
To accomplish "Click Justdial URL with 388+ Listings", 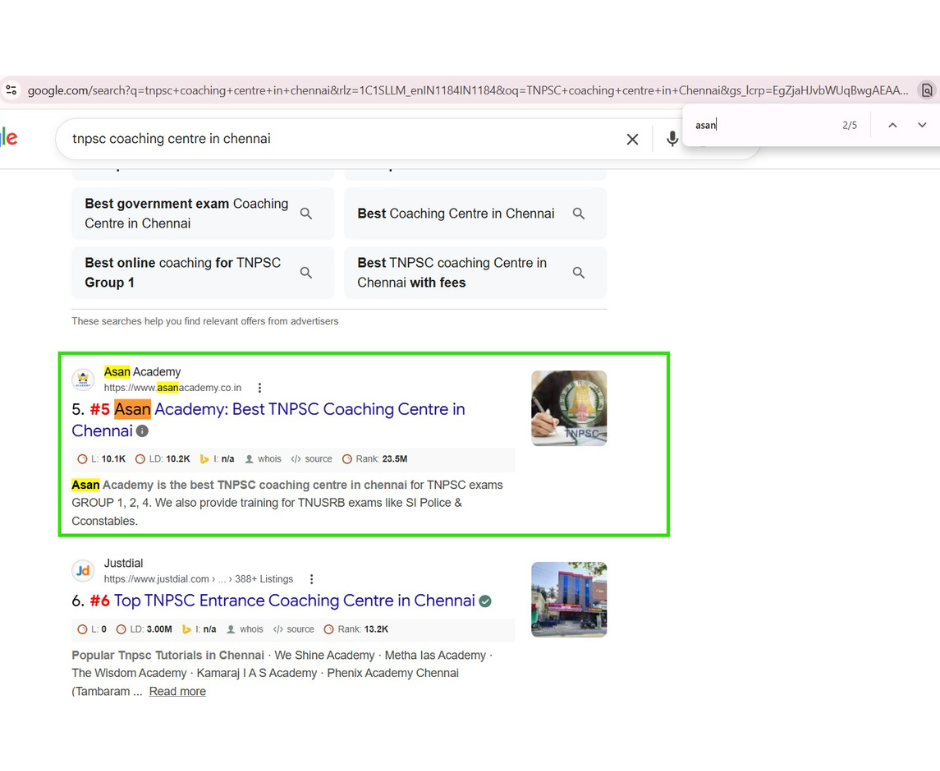I will (198, 579).
